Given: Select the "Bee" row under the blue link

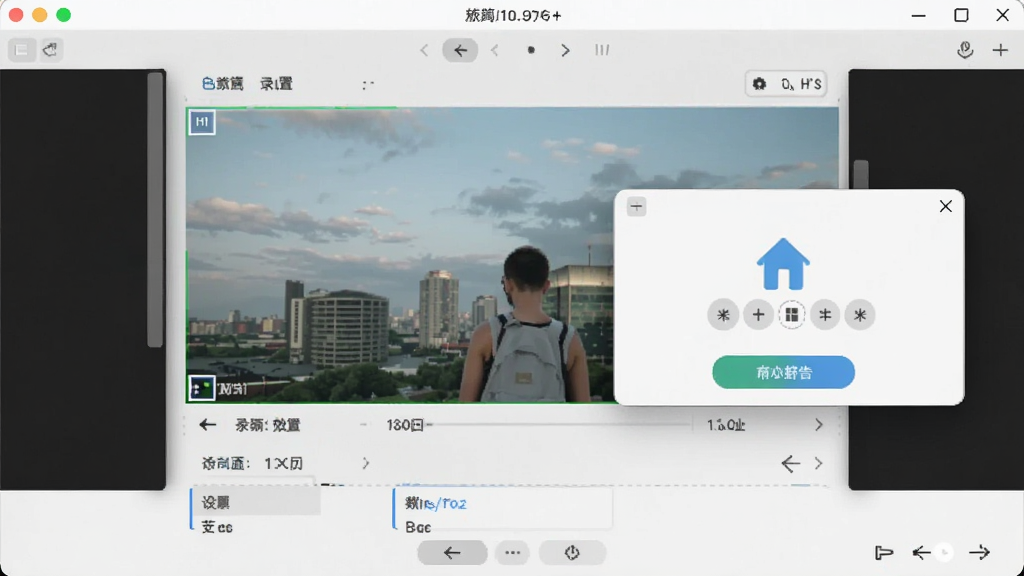Looking at the screenshot, I should [x=418, y=527].
